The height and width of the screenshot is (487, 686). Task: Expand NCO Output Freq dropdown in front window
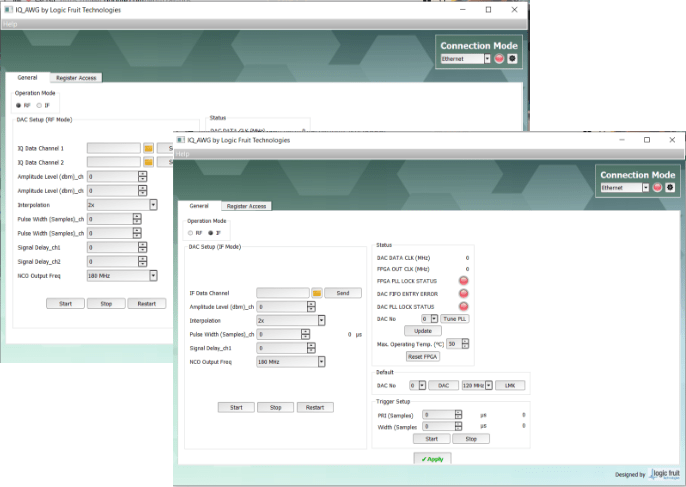coord(322,362)
